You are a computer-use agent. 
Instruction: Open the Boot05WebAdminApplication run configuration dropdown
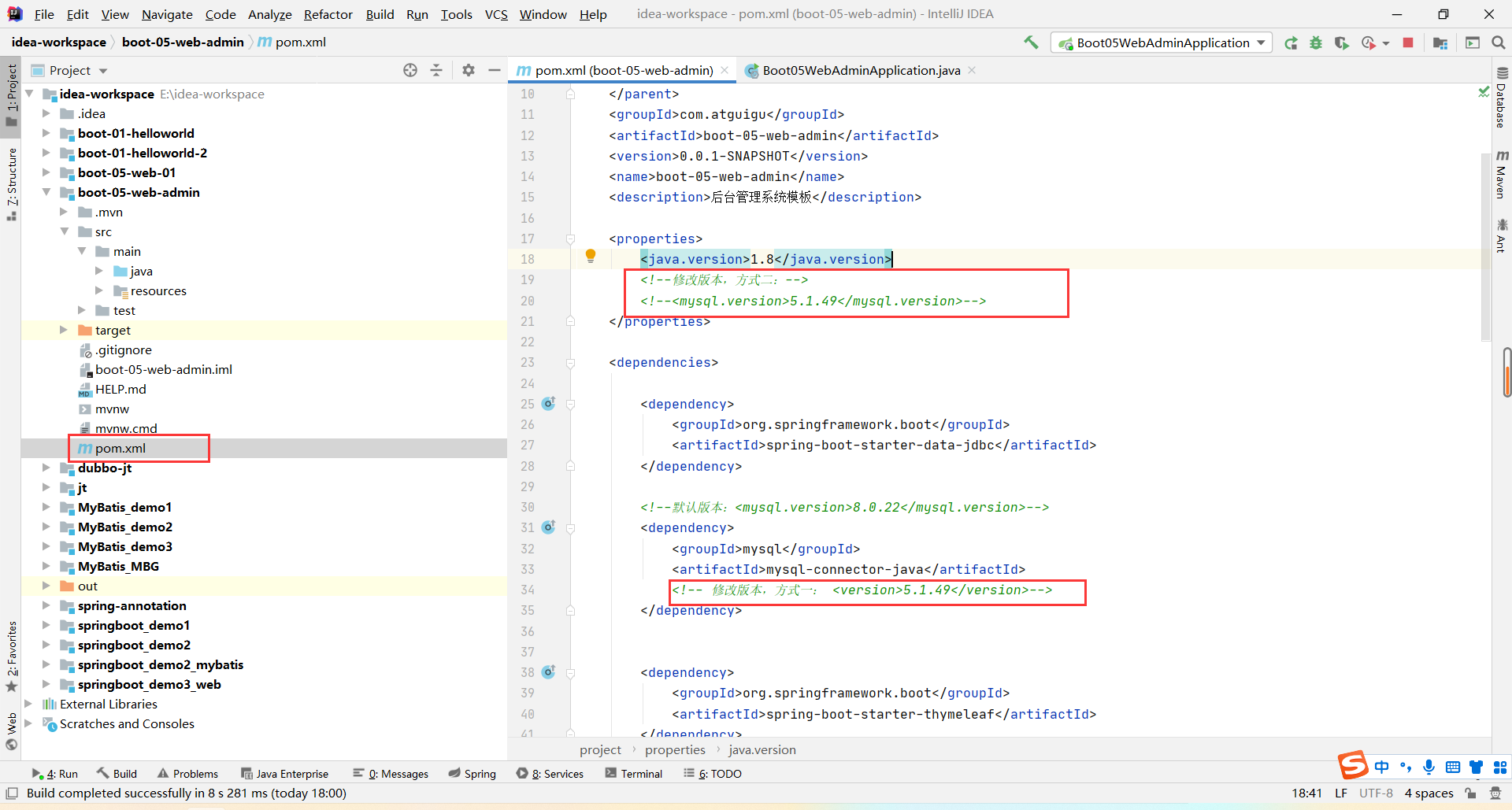point(1162,43)
